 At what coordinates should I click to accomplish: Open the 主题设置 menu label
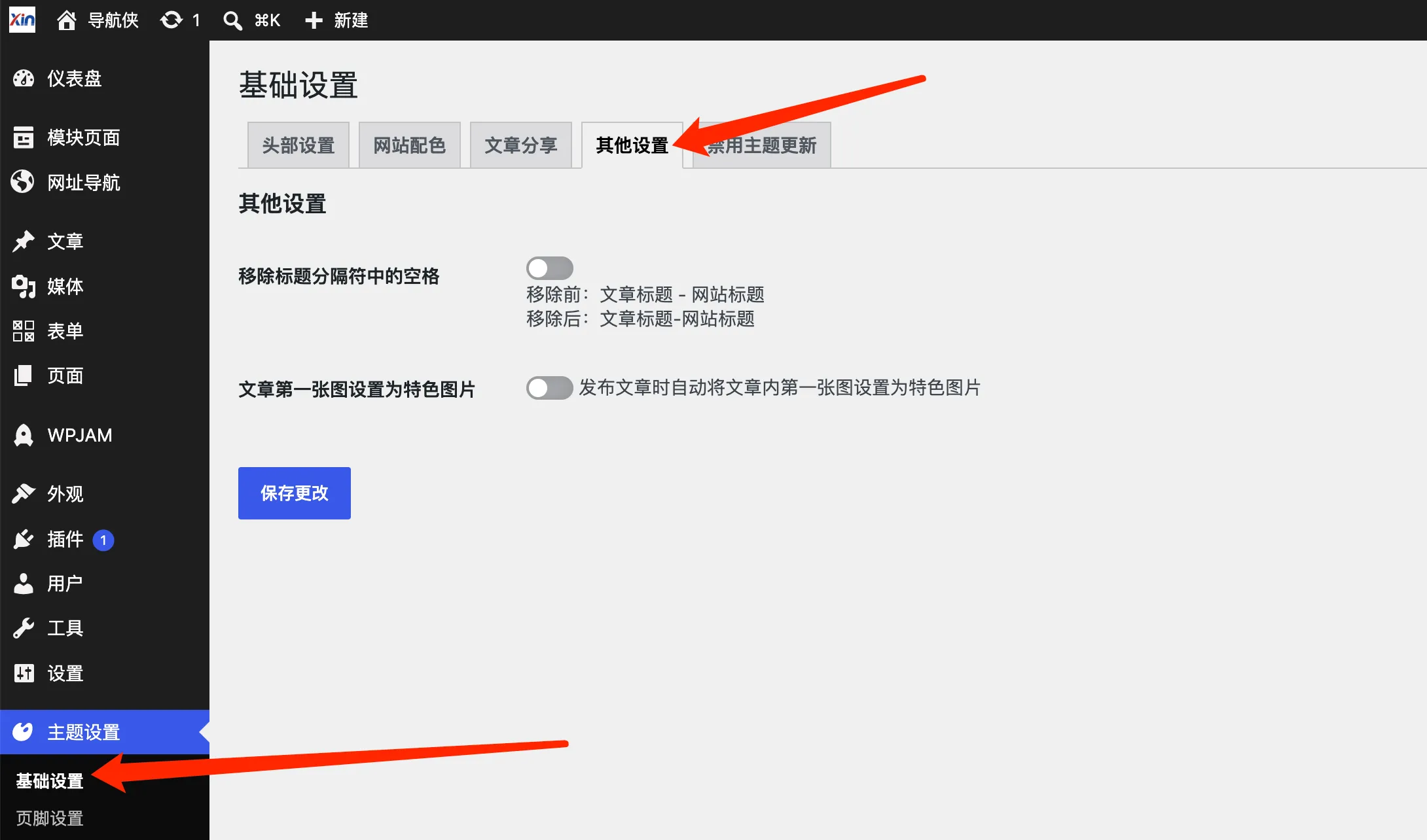click(84, 732)
